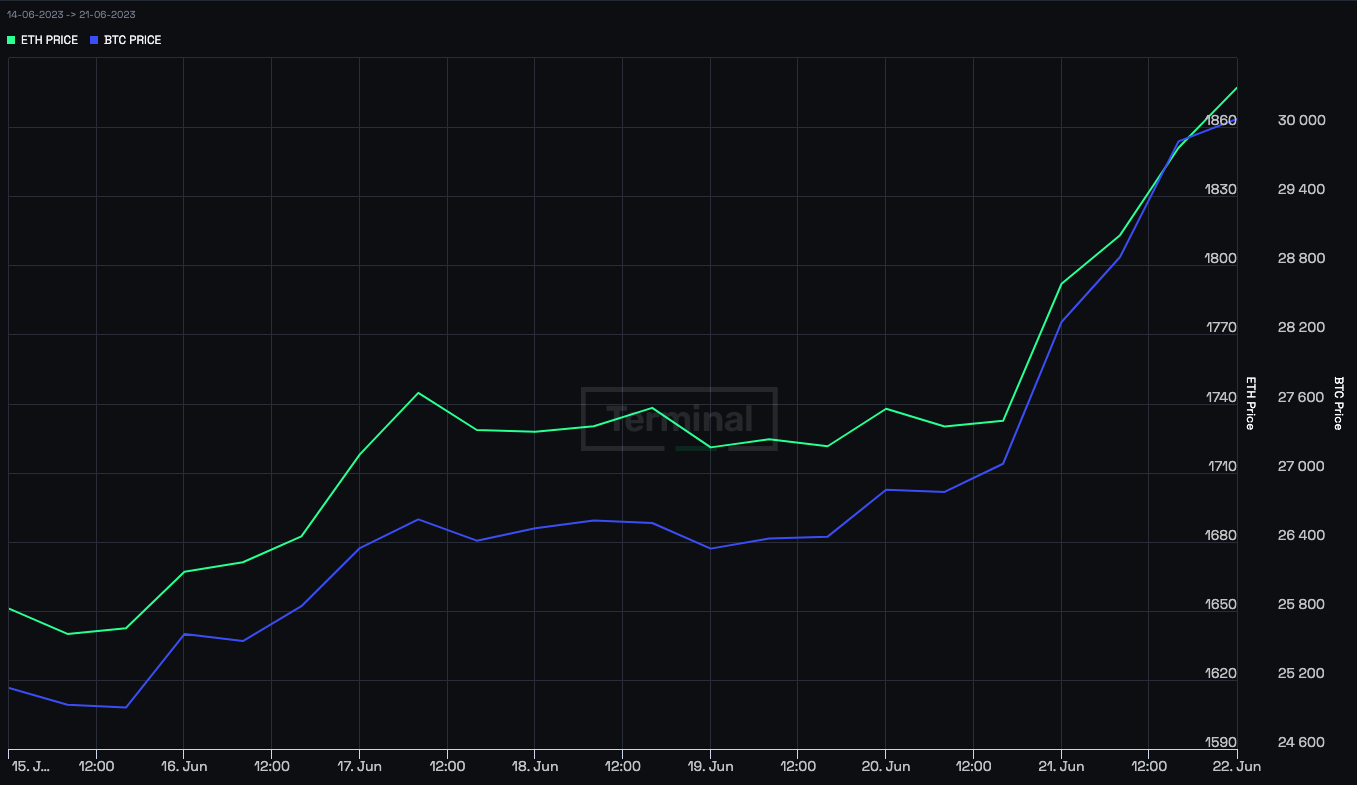The image size is (1357, 785).
Task: Click the 1740 ETH axis value
Action: pos(1222,397)
